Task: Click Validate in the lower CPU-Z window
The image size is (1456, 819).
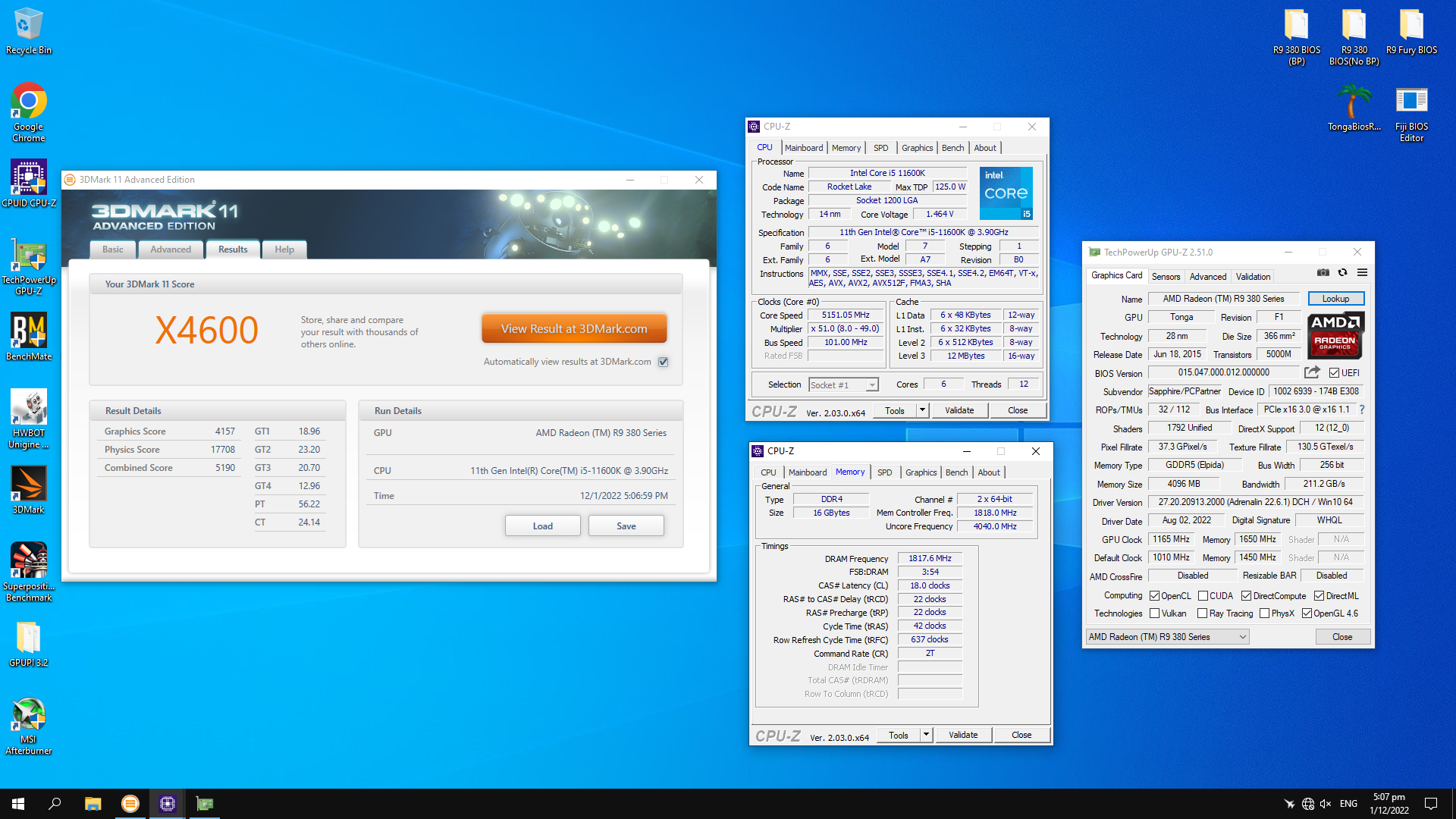Action: [963, 735]
